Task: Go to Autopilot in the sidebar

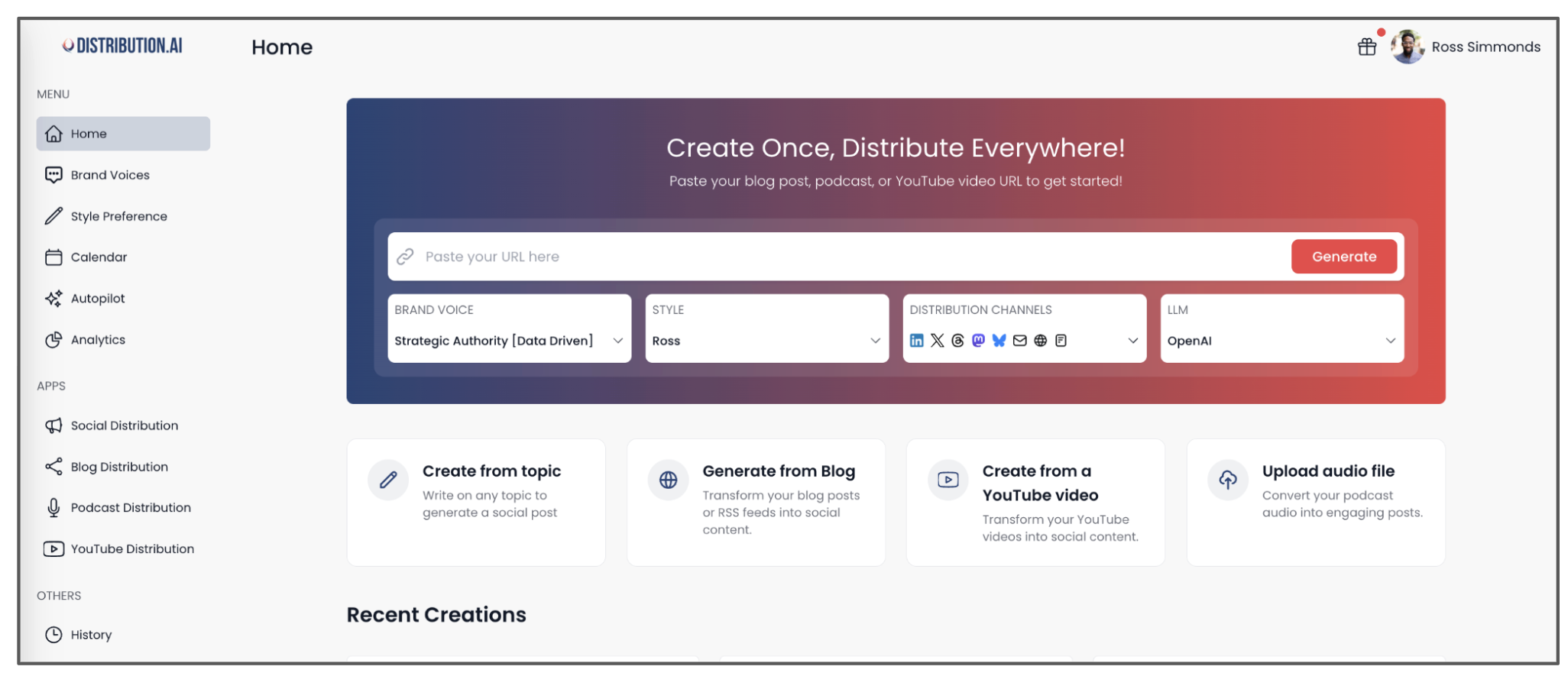Action: 98,299
